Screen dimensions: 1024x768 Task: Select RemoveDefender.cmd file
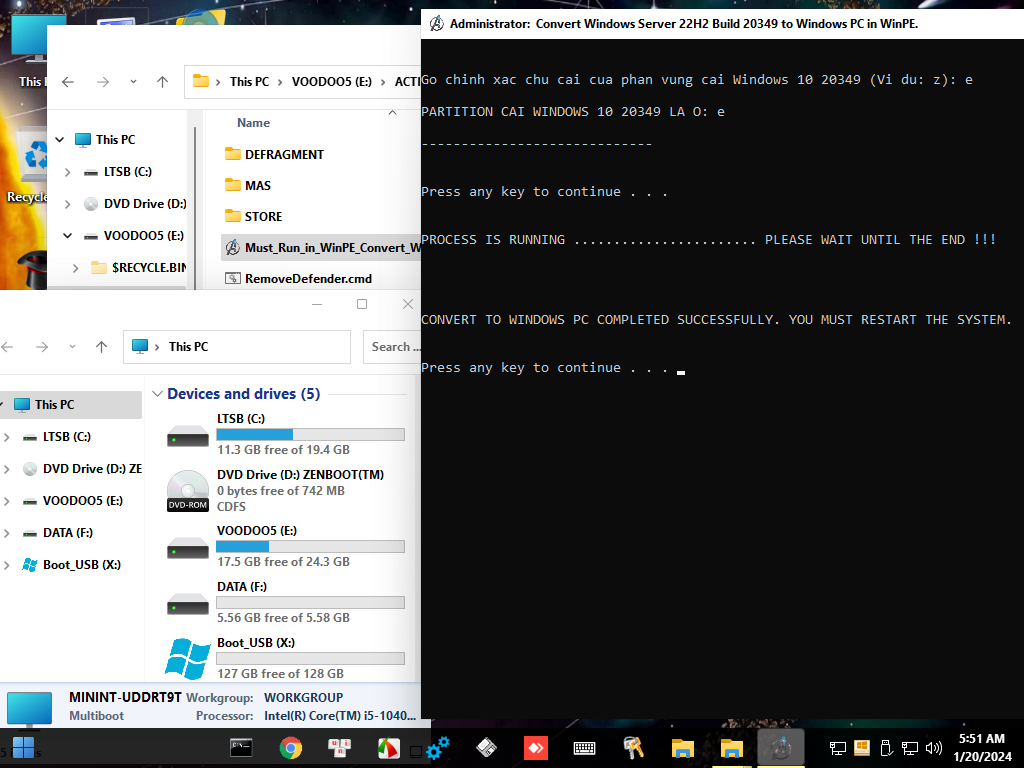click(298, 279)
